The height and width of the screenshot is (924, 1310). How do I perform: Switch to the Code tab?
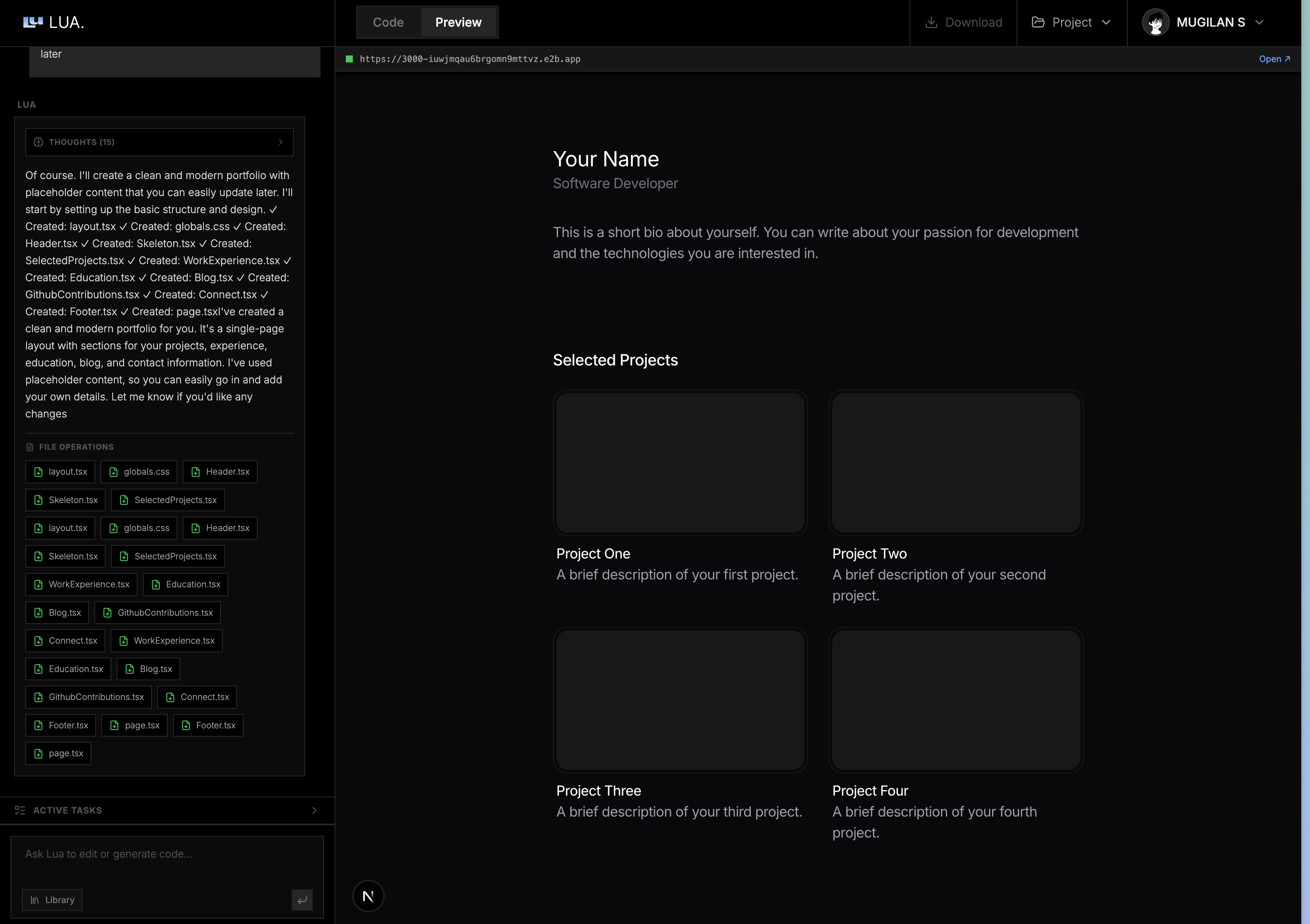click(388, 22)
